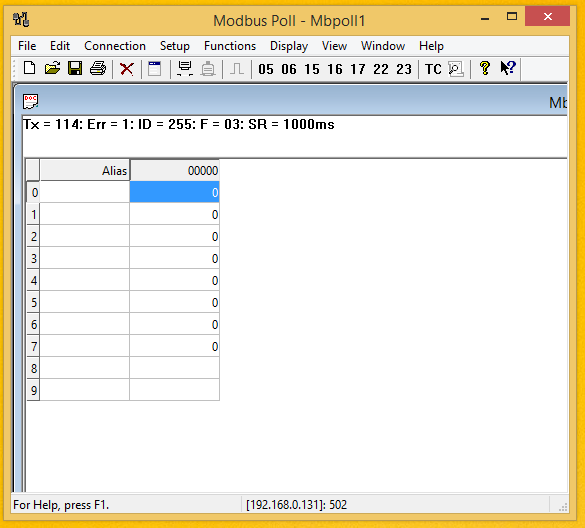585x528 pixels.
Task: Click the red X Delete icon
Action: 127,69
